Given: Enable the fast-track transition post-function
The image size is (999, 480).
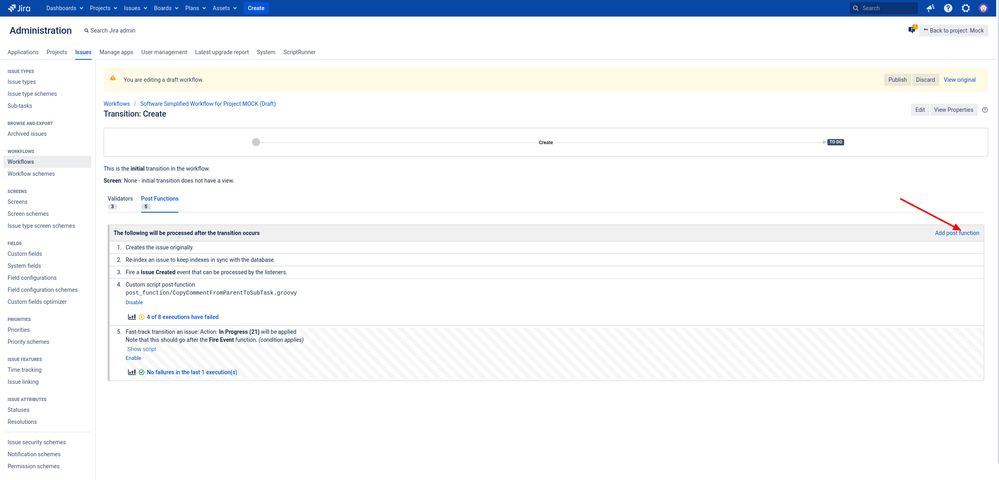Looking at the screenshot, I should 133,358.
